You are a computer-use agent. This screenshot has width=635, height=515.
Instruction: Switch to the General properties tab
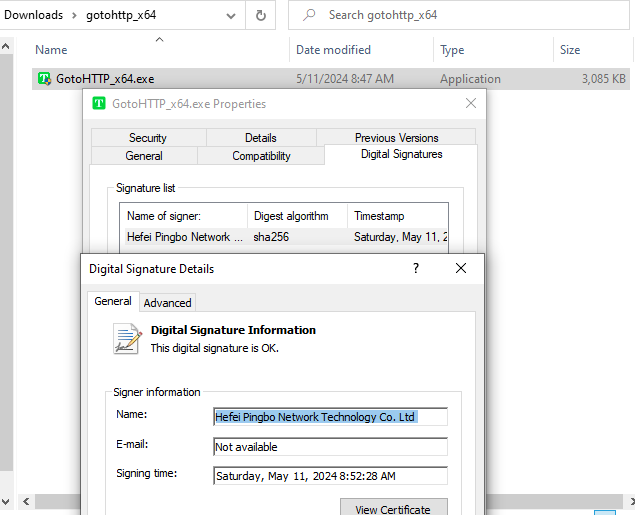pos(144,155)
